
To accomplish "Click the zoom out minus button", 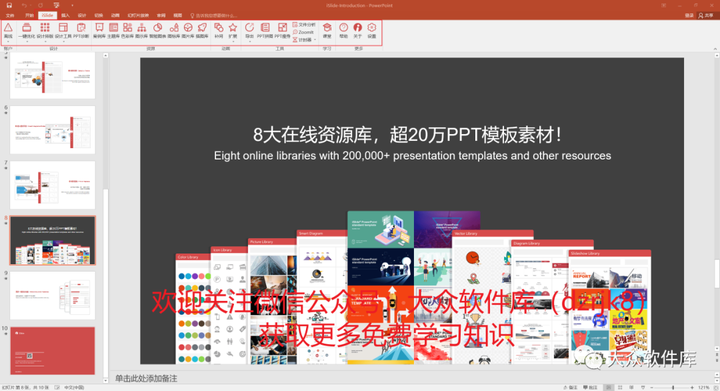I will pyautogui.click(x=652, y=388).
